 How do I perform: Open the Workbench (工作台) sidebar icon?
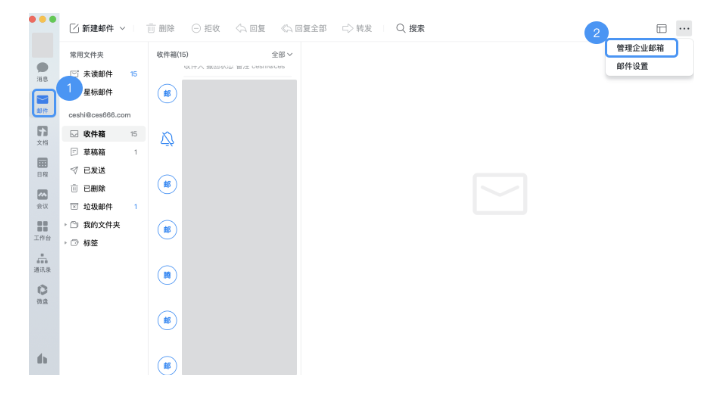[42, 230]
